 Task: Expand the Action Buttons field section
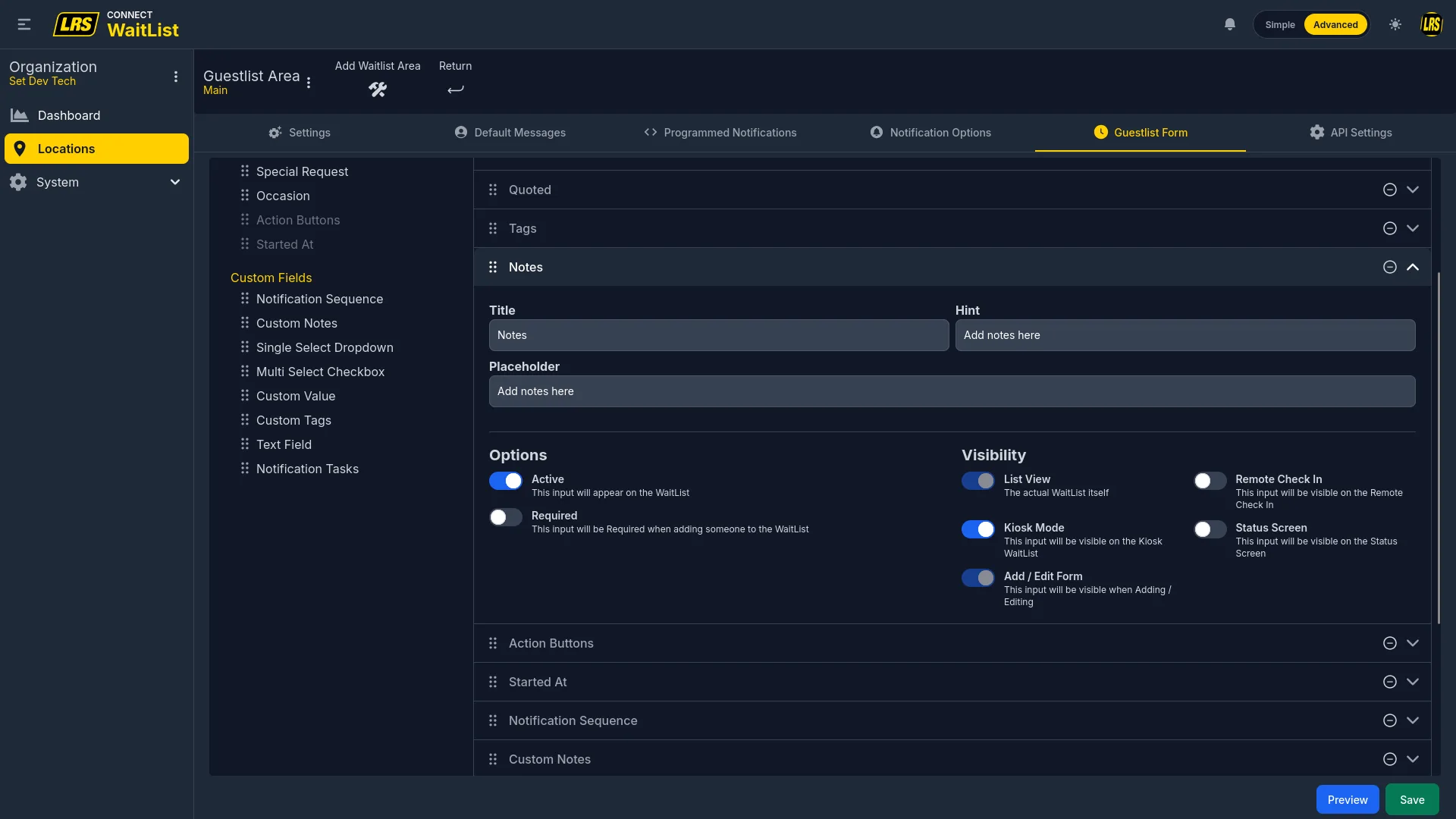(x=1413, y=643)
